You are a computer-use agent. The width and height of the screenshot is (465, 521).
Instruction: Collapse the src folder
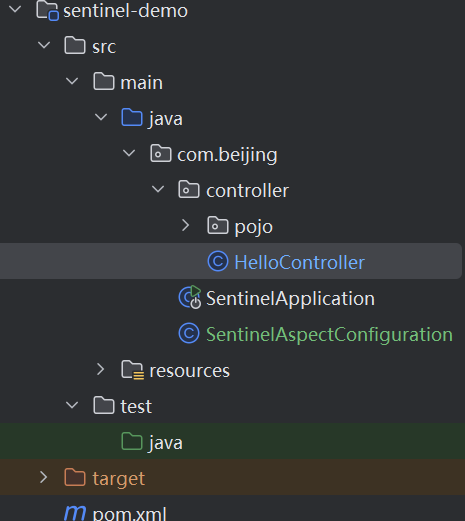(44, 45)
